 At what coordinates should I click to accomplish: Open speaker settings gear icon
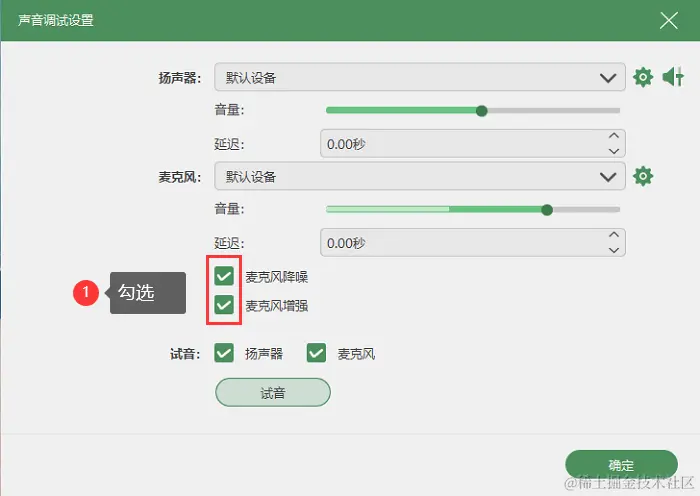tap(643, 77)
